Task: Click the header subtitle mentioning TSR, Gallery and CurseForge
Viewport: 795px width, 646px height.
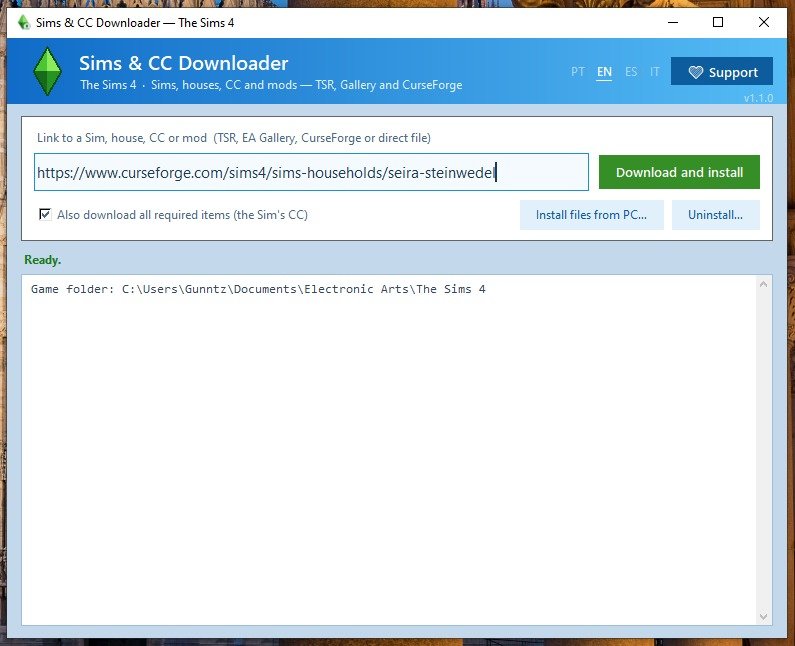Action: point(271,85)
